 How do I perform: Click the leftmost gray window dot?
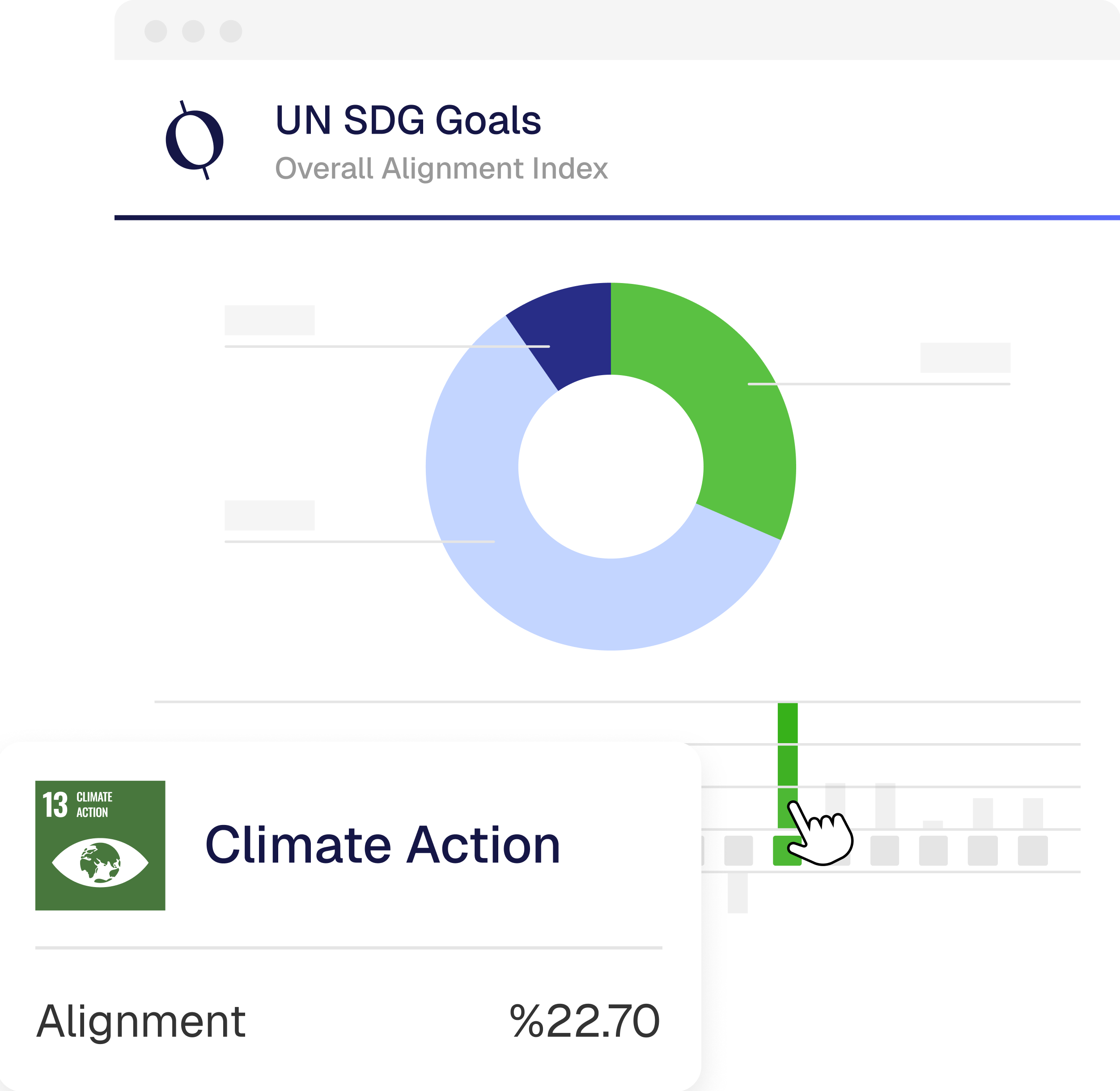(x=156, y=31)
